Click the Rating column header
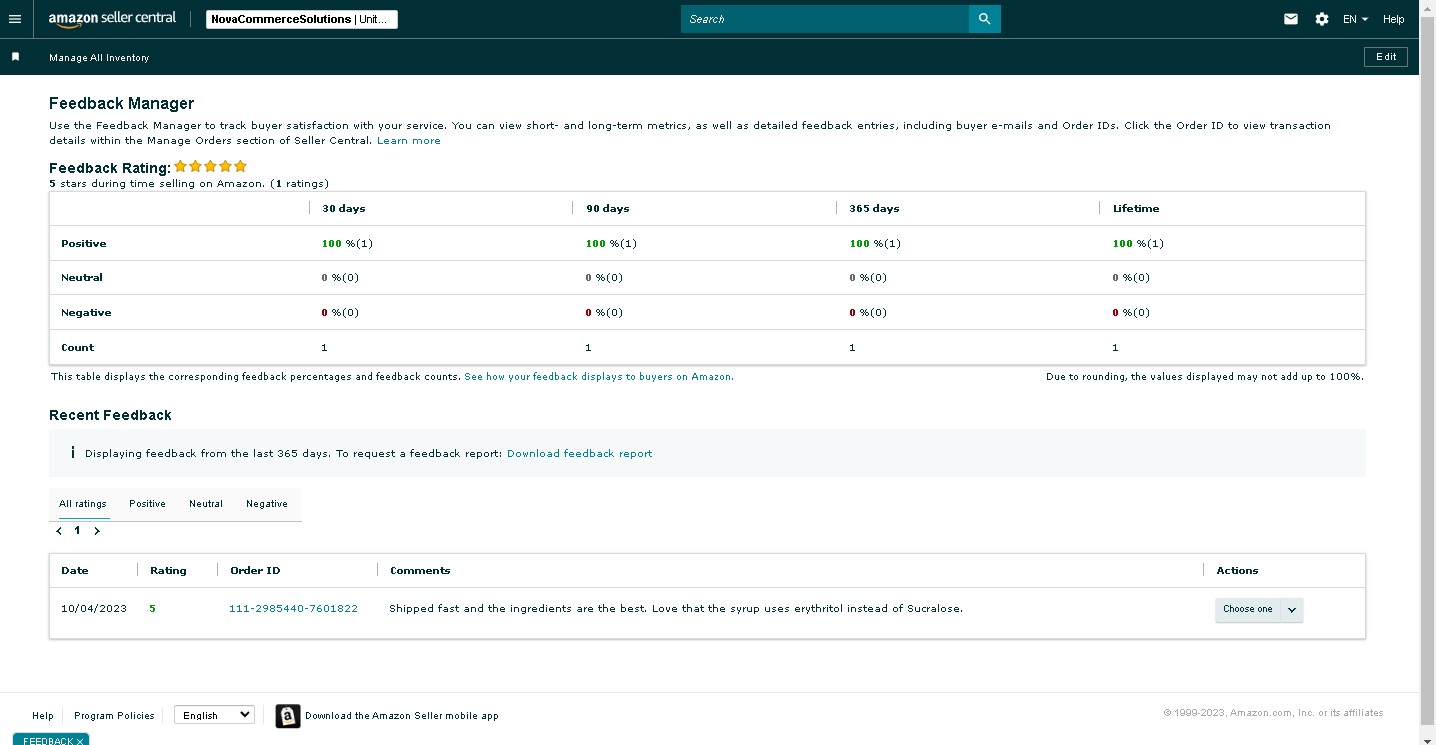The image size is (1436, 745). click(168, 571)
